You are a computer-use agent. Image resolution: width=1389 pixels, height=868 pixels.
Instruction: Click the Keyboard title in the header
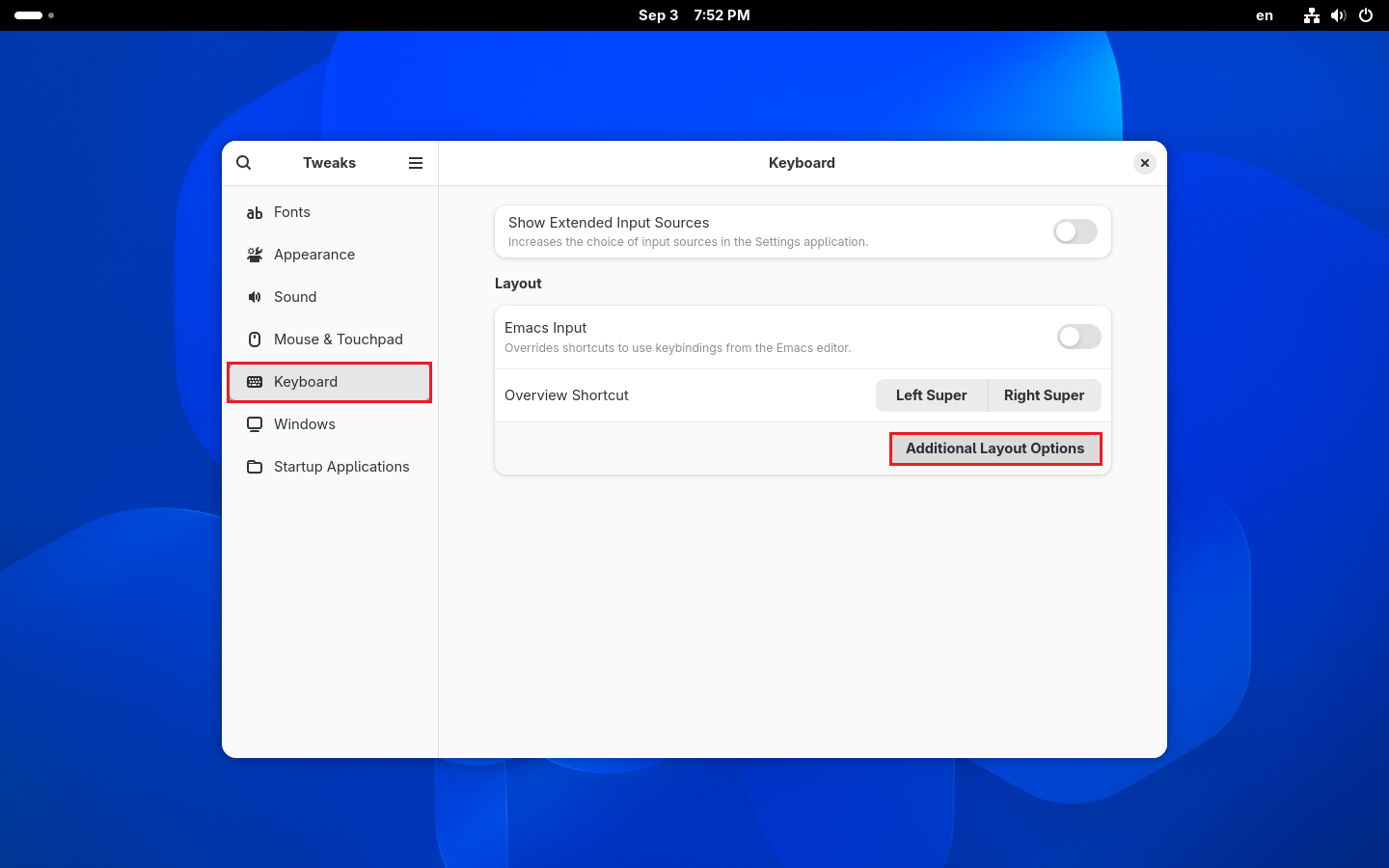[802, 163]
